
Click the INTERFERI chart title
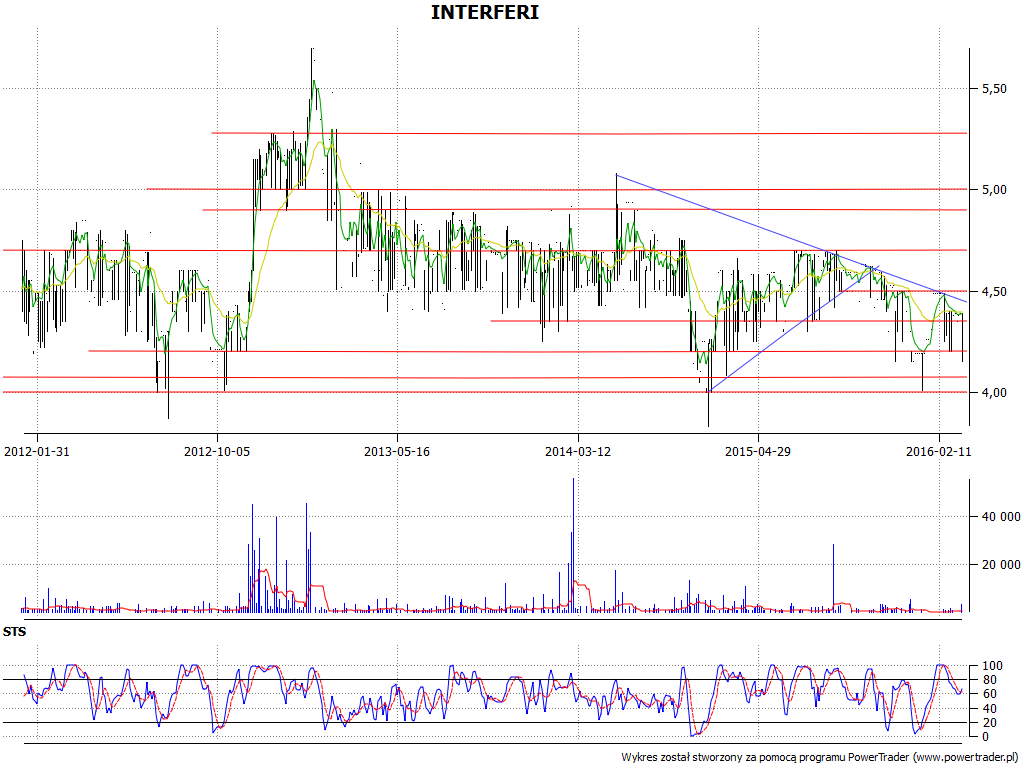[x=485, y=12]
